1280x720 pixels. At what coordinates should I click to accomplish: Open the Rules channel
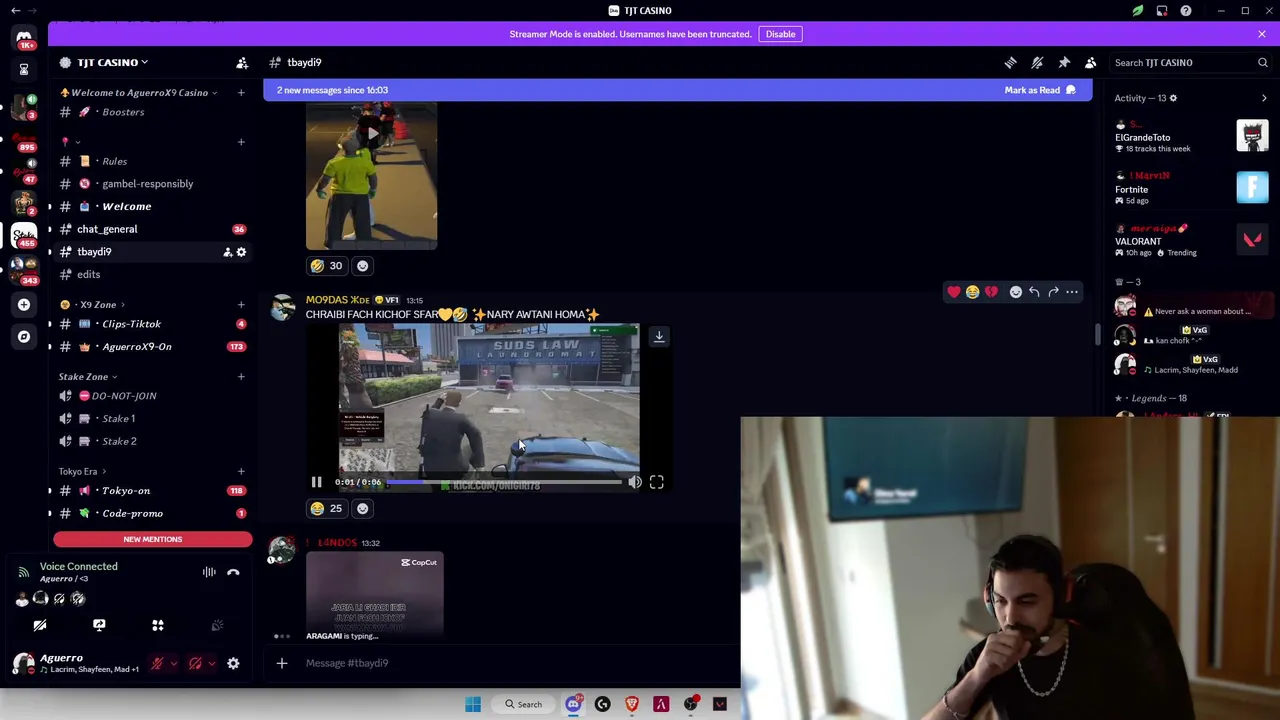point(153,161)
